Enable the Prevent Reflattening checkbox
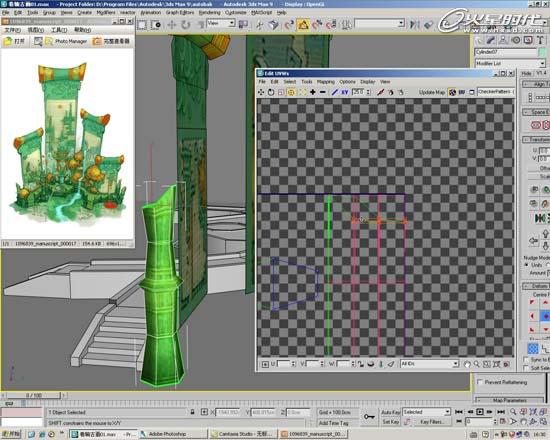 pyautogui.click(x=479, y=382)
